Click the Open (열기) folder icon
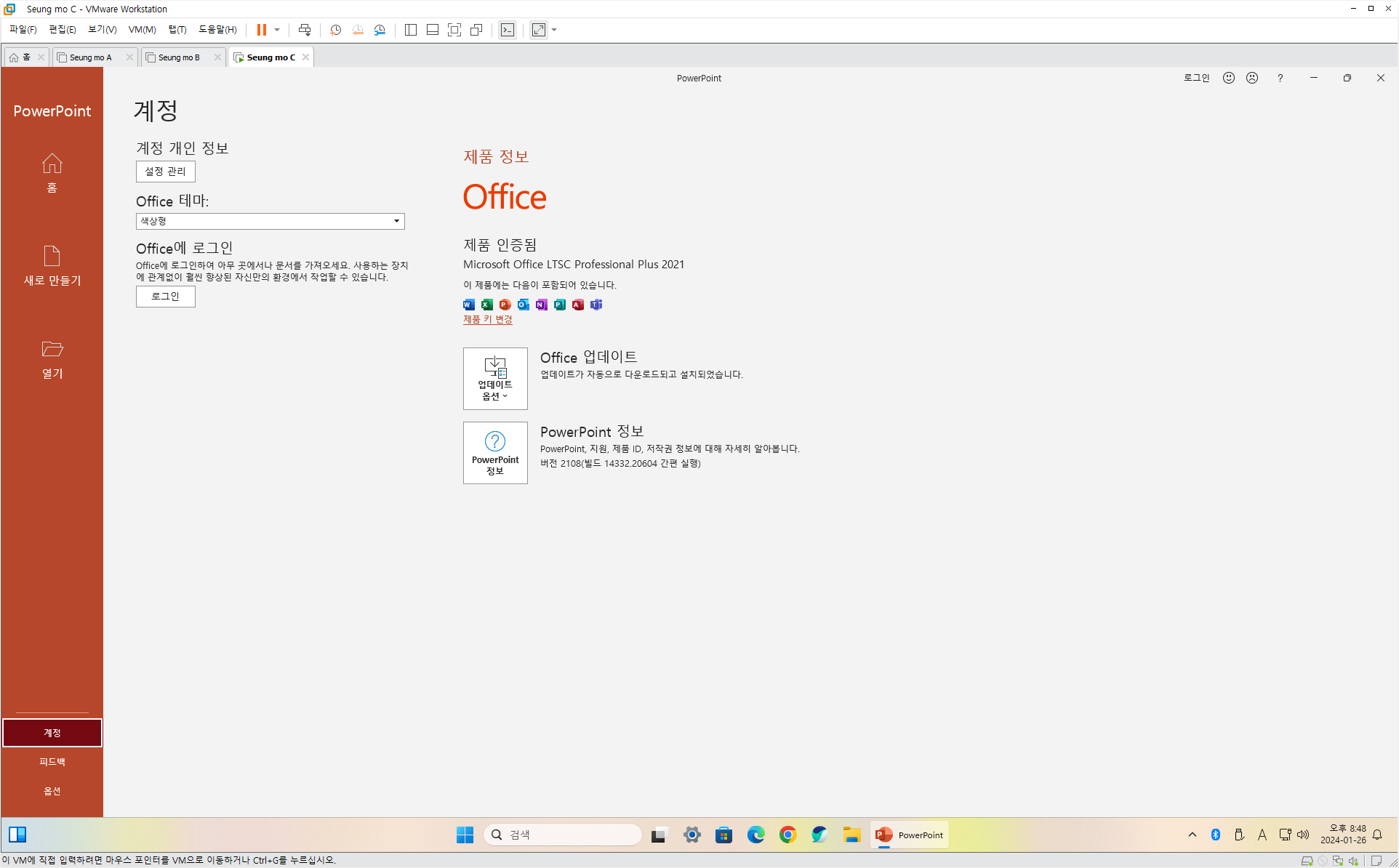 click(x=52, y=349)
